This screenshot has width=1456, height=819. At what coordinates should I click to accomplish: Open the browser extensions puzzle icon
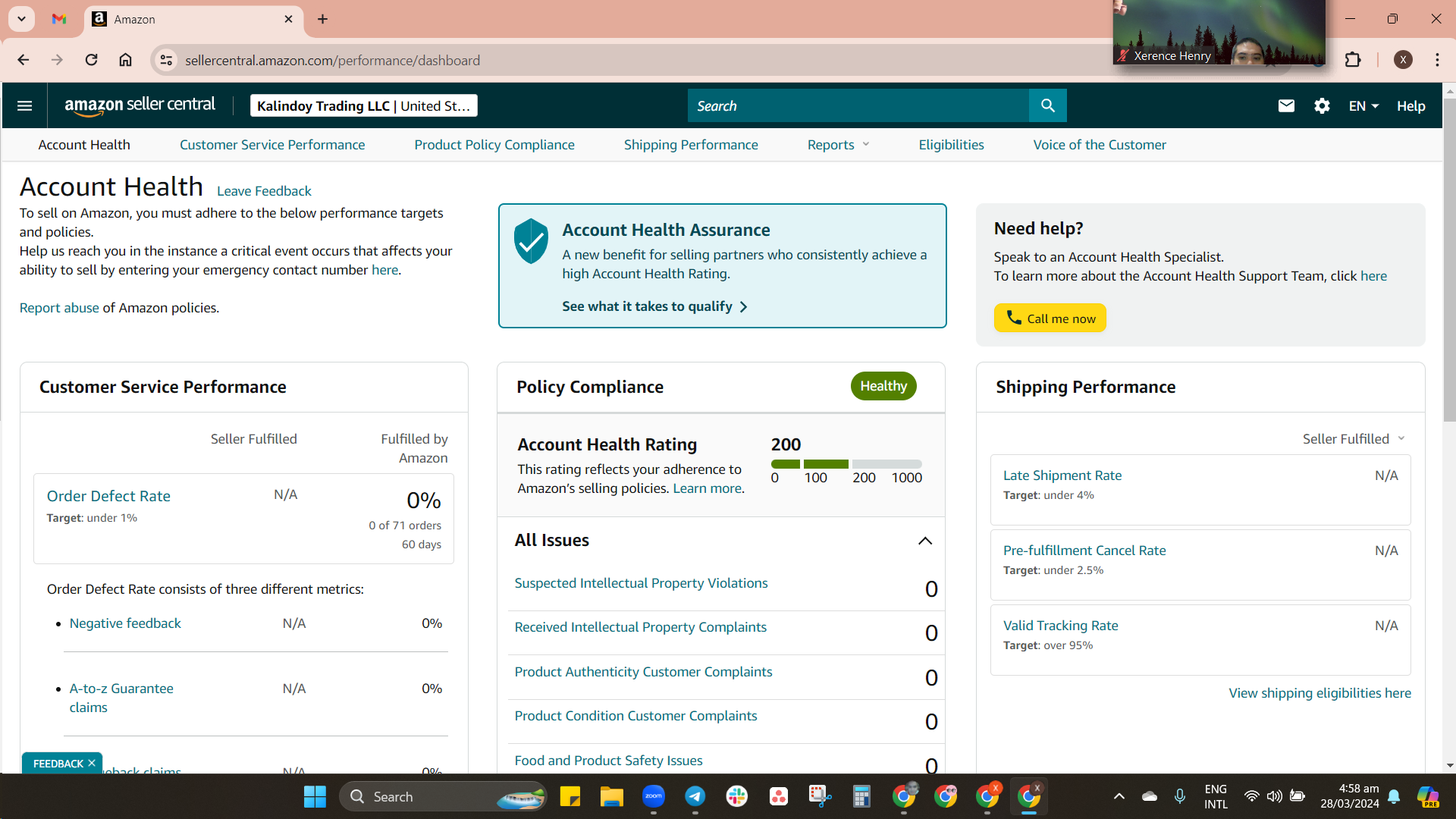[x=1353, y=60]
